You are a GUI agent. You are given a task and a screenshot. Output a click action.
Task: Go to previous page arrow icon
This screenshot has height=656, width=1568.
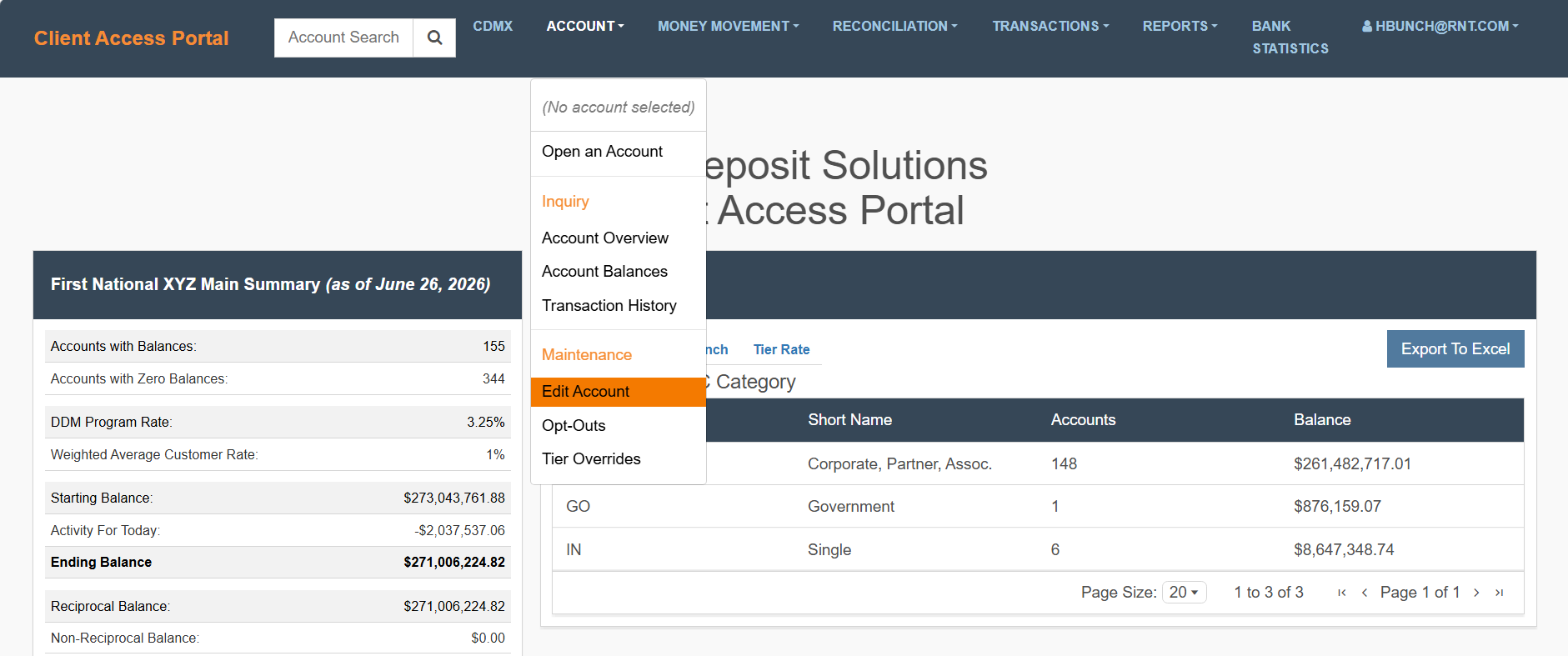coord(1365,593)
